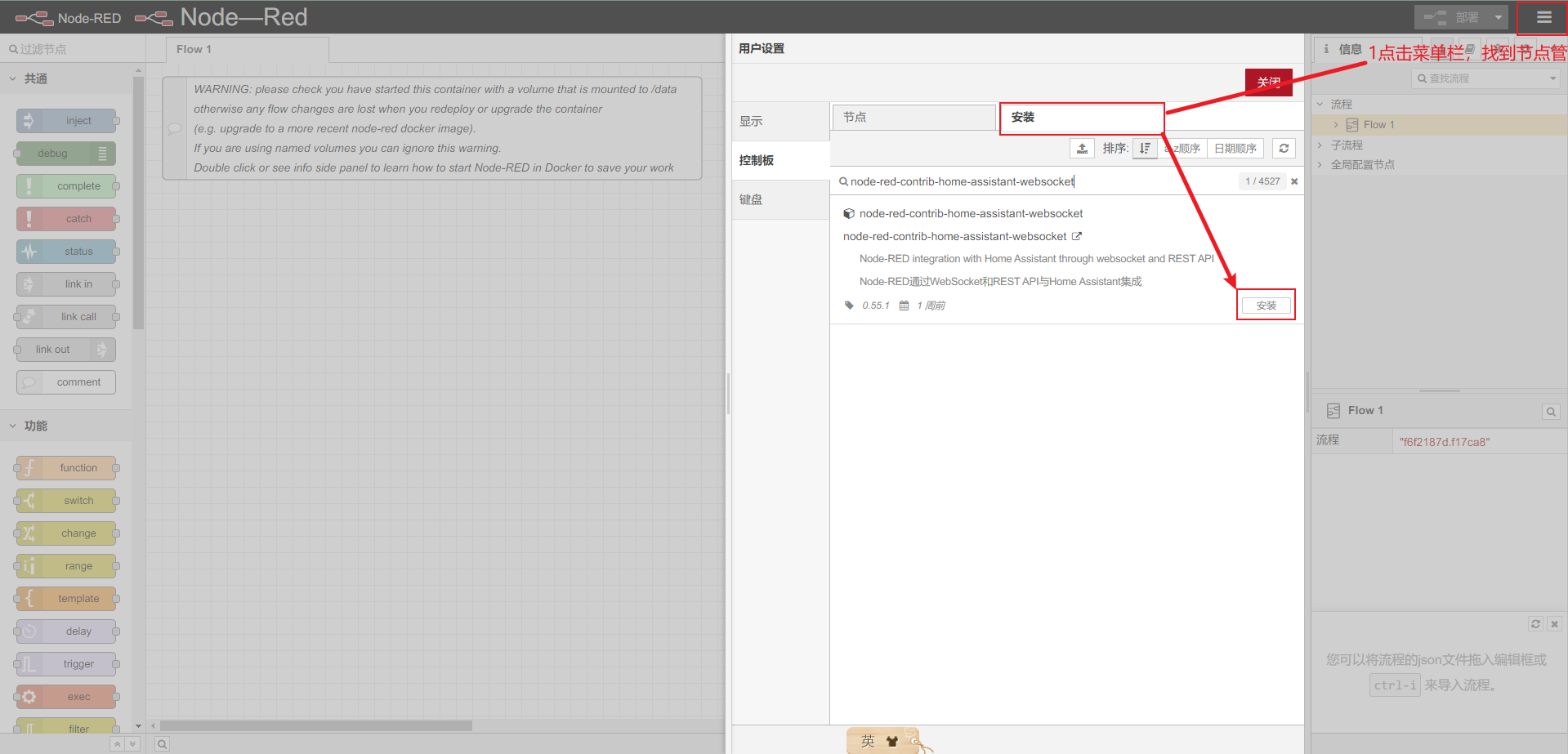1568x754 pixels.
Task: Refresh the tips box in info sidebar
Action: [x=1535, y=624]
